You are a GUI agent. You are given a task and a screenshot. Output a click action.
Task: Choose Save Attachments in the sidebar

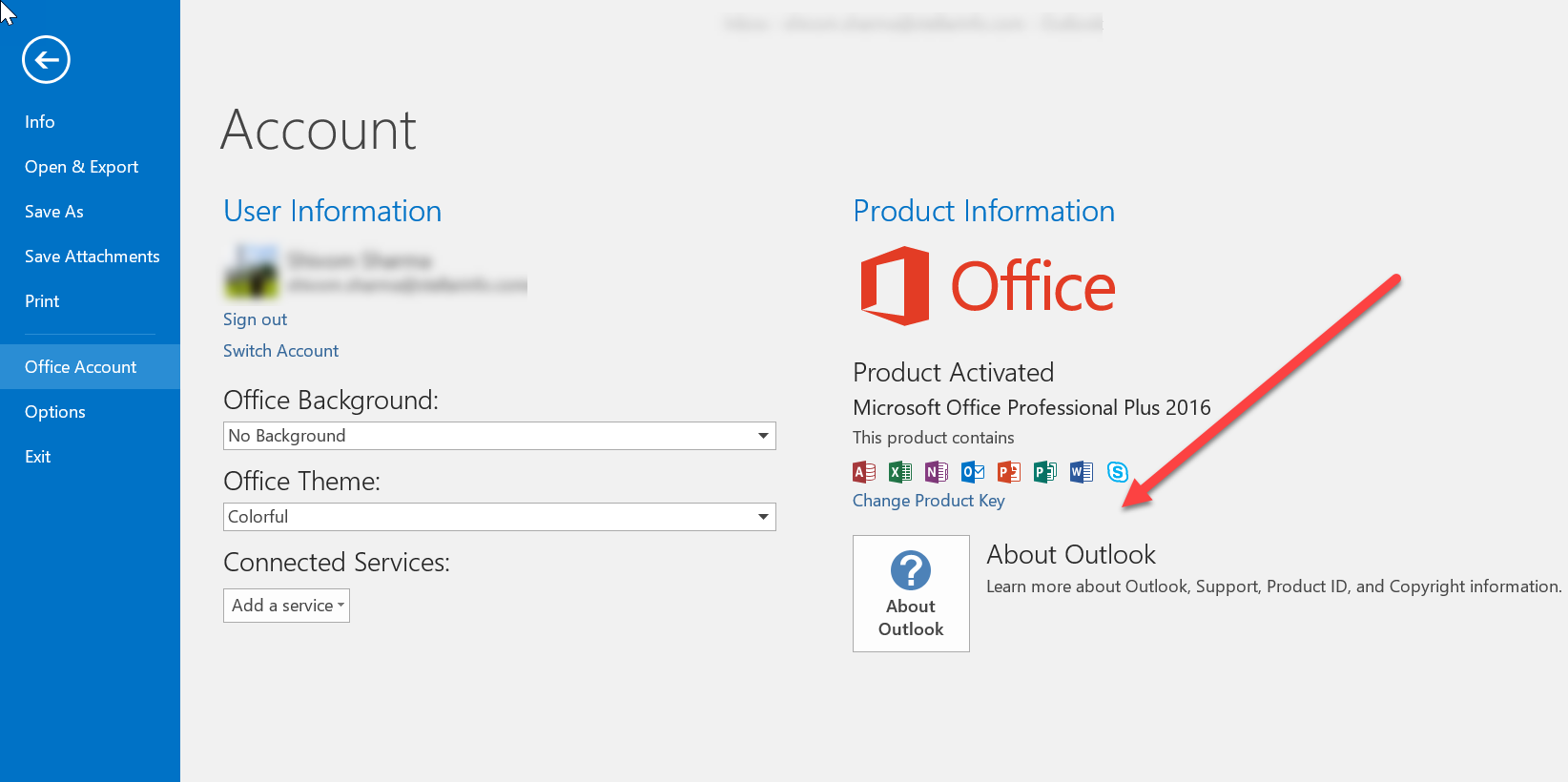coord(93,257)
